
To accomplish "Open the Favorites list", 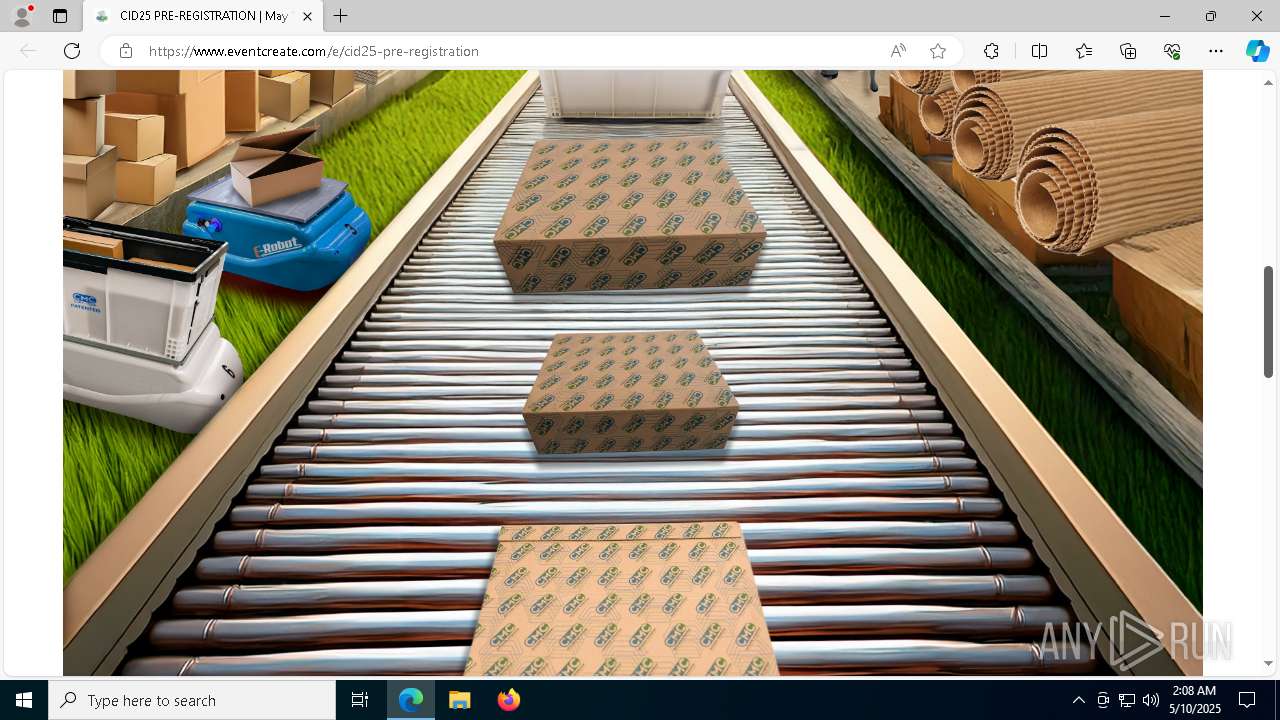I will pyautogui.click(x=1084, y=51).
